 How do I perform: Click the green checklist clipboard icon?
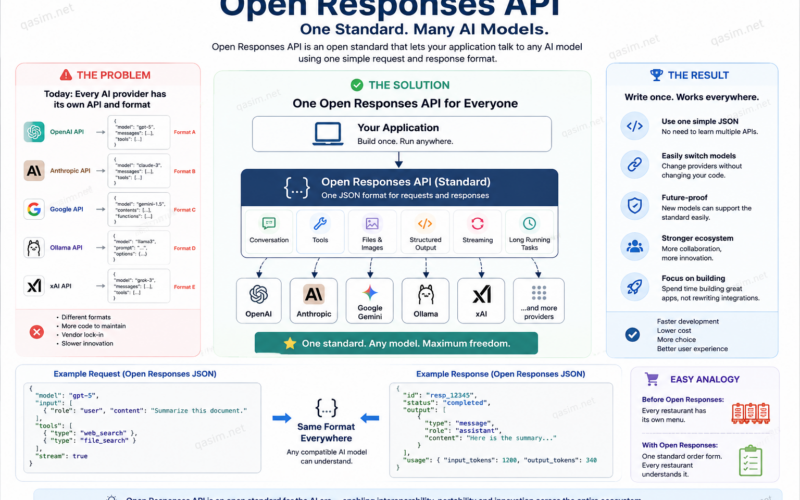750,460
